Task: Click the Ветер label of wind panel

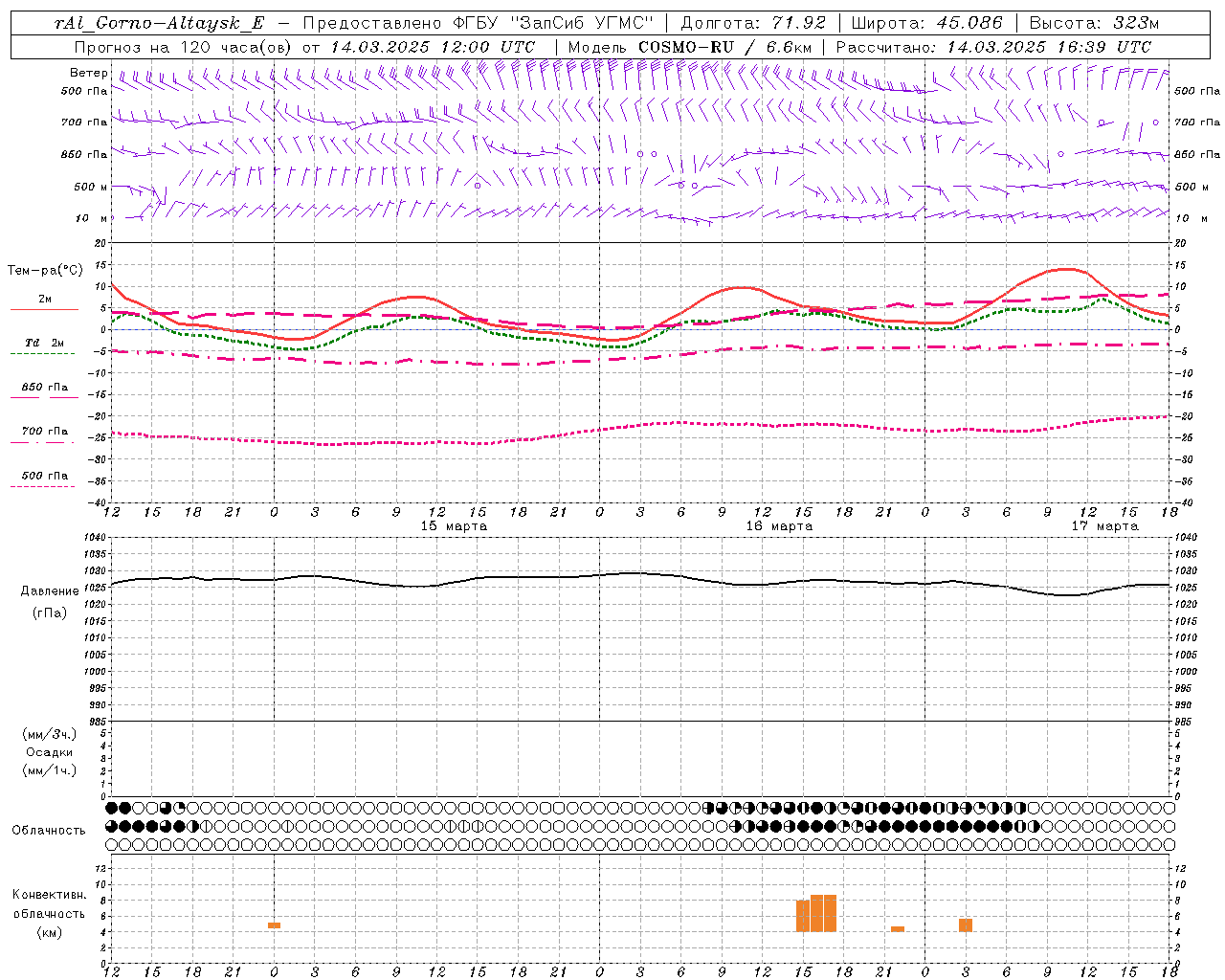Action: point(88,73)
